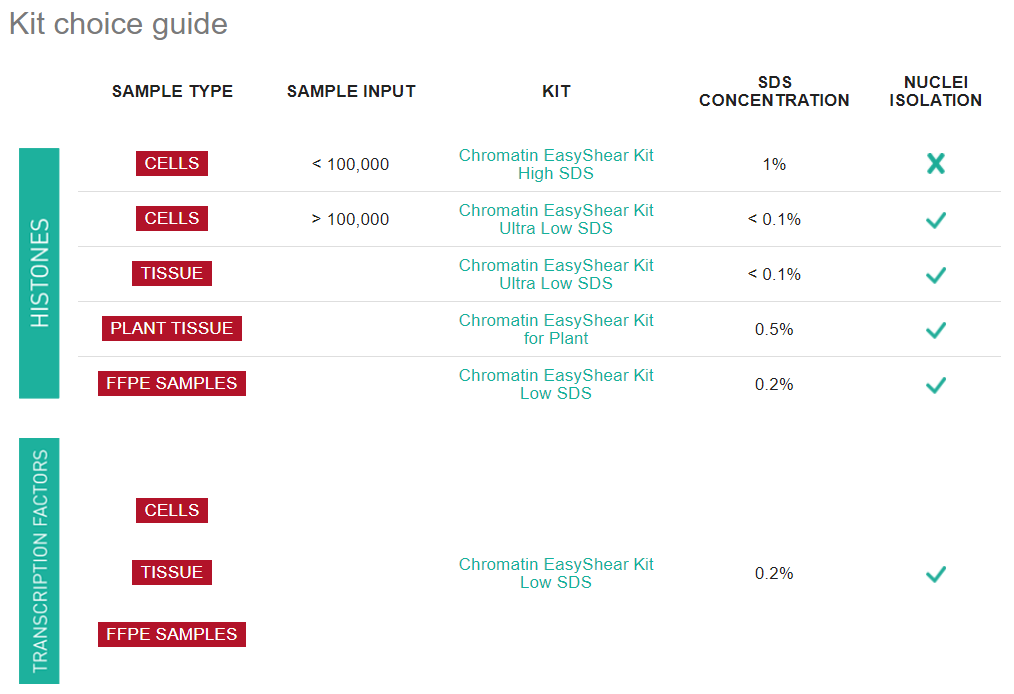The height and width of the screenshot is (694, 1014).
Task: Click the SDS Concentration column header
Action: click(x=774, y=91)
